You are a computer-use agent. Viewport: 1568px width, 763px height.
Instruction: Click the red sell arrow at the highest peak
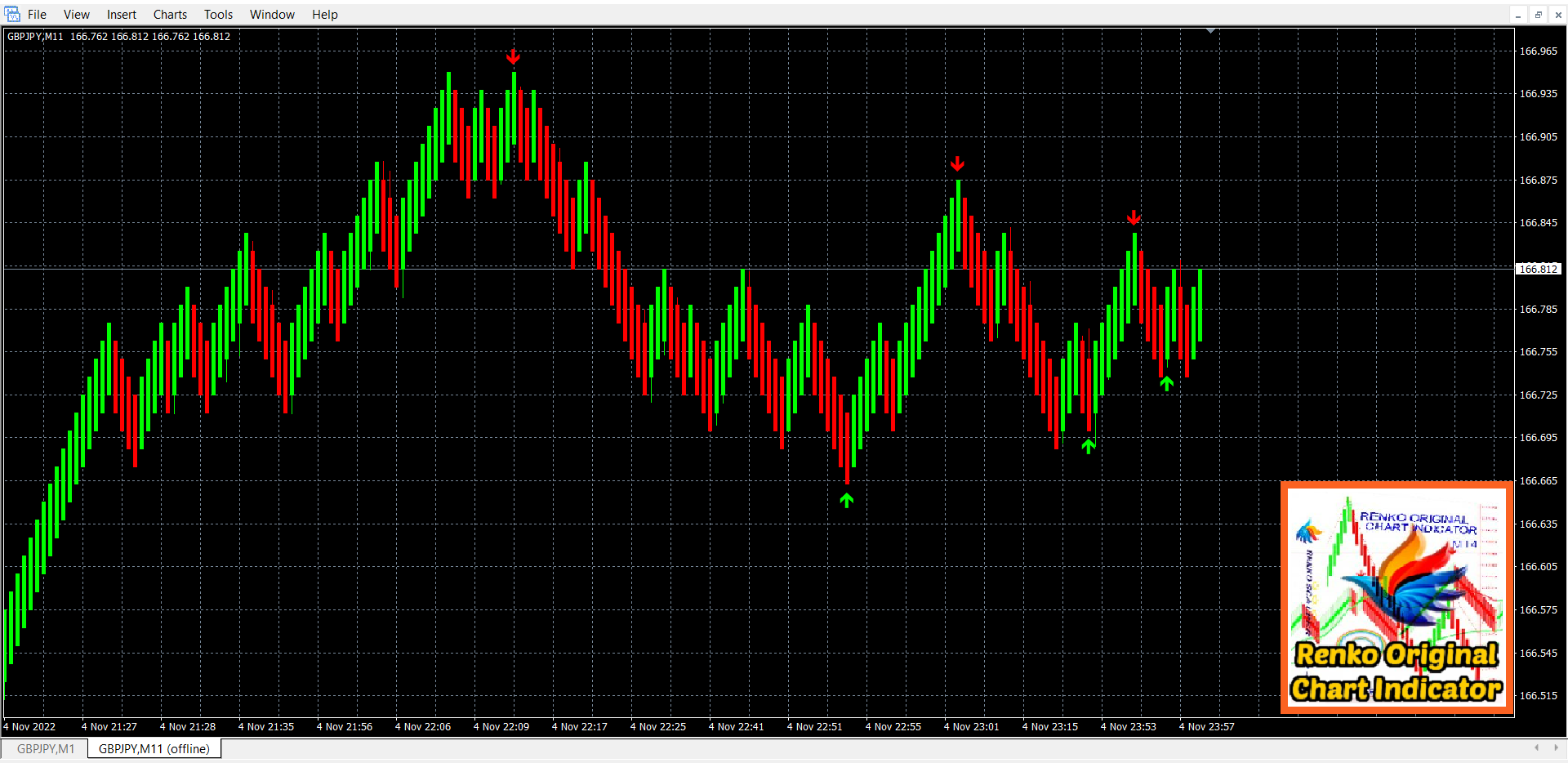click(x=513, y=56)
